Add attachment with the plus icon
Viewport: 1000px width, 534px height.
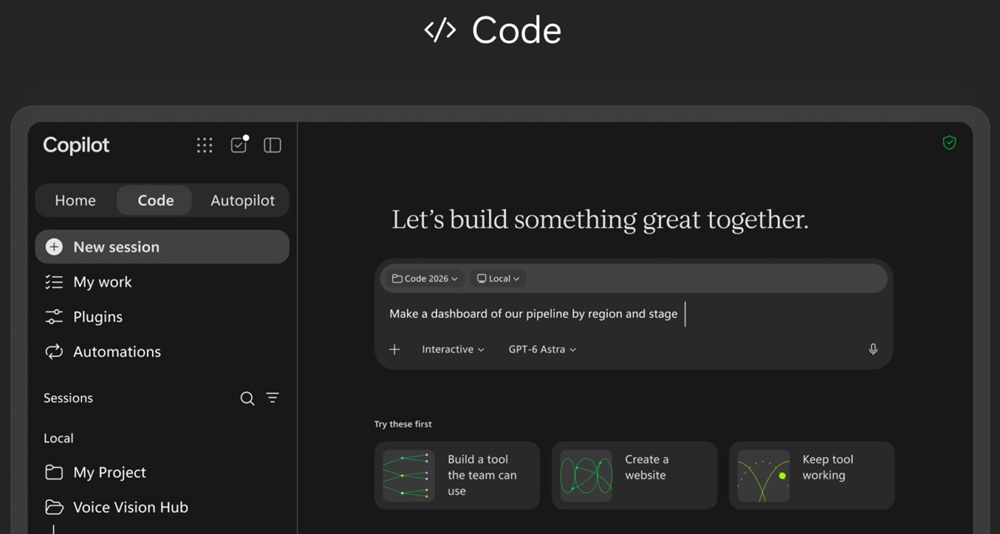pyautogui.click(x=395, y=349)
